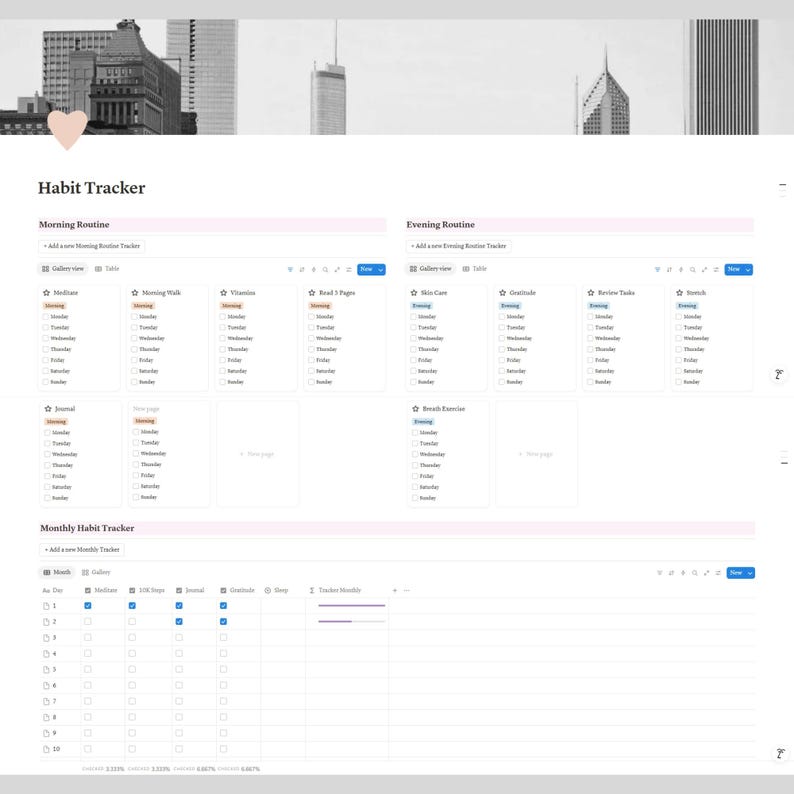Open page icon for Day 1 row

46,606
